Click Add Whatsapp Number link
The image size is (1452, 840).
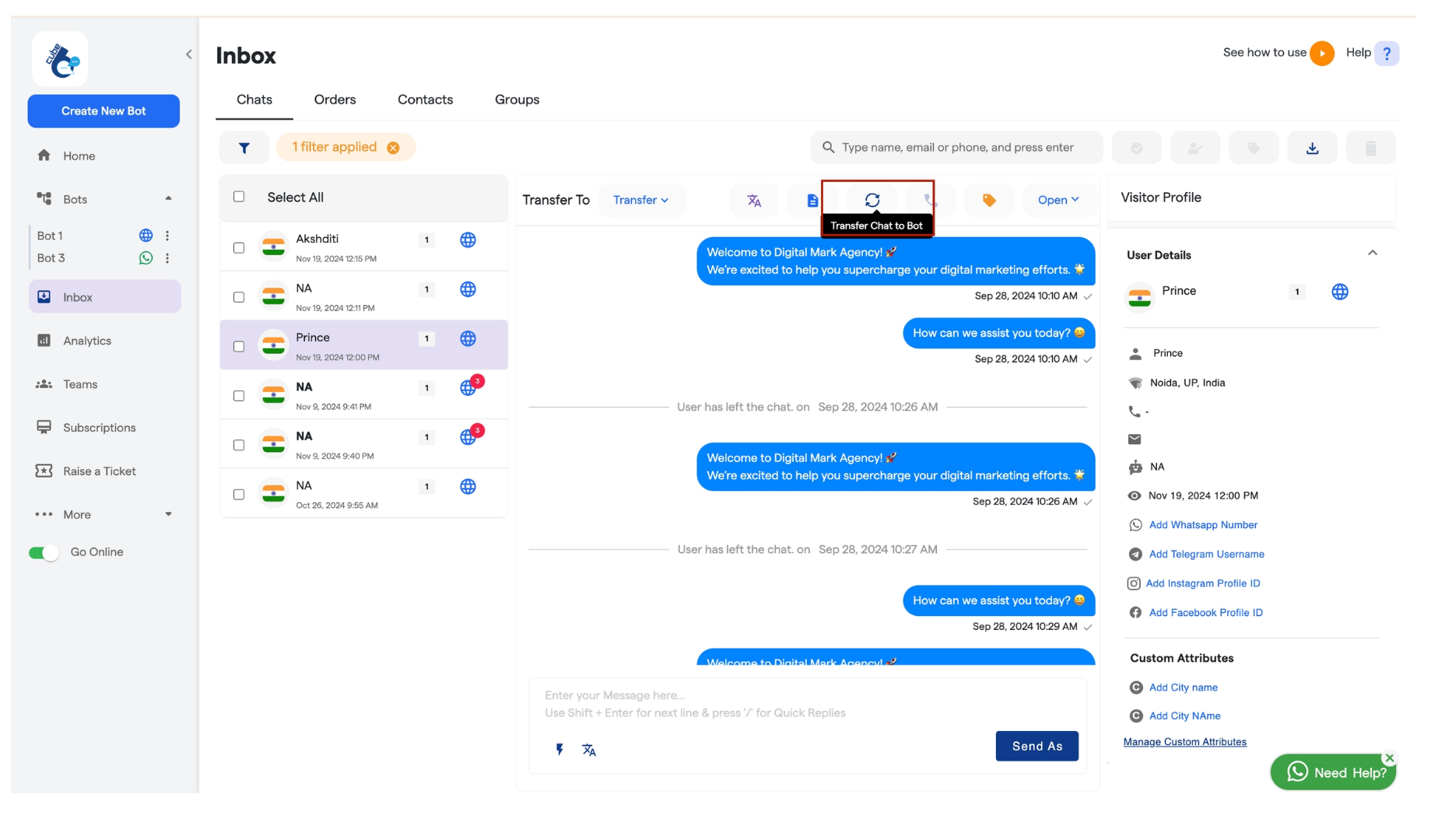coord(1203,525)
